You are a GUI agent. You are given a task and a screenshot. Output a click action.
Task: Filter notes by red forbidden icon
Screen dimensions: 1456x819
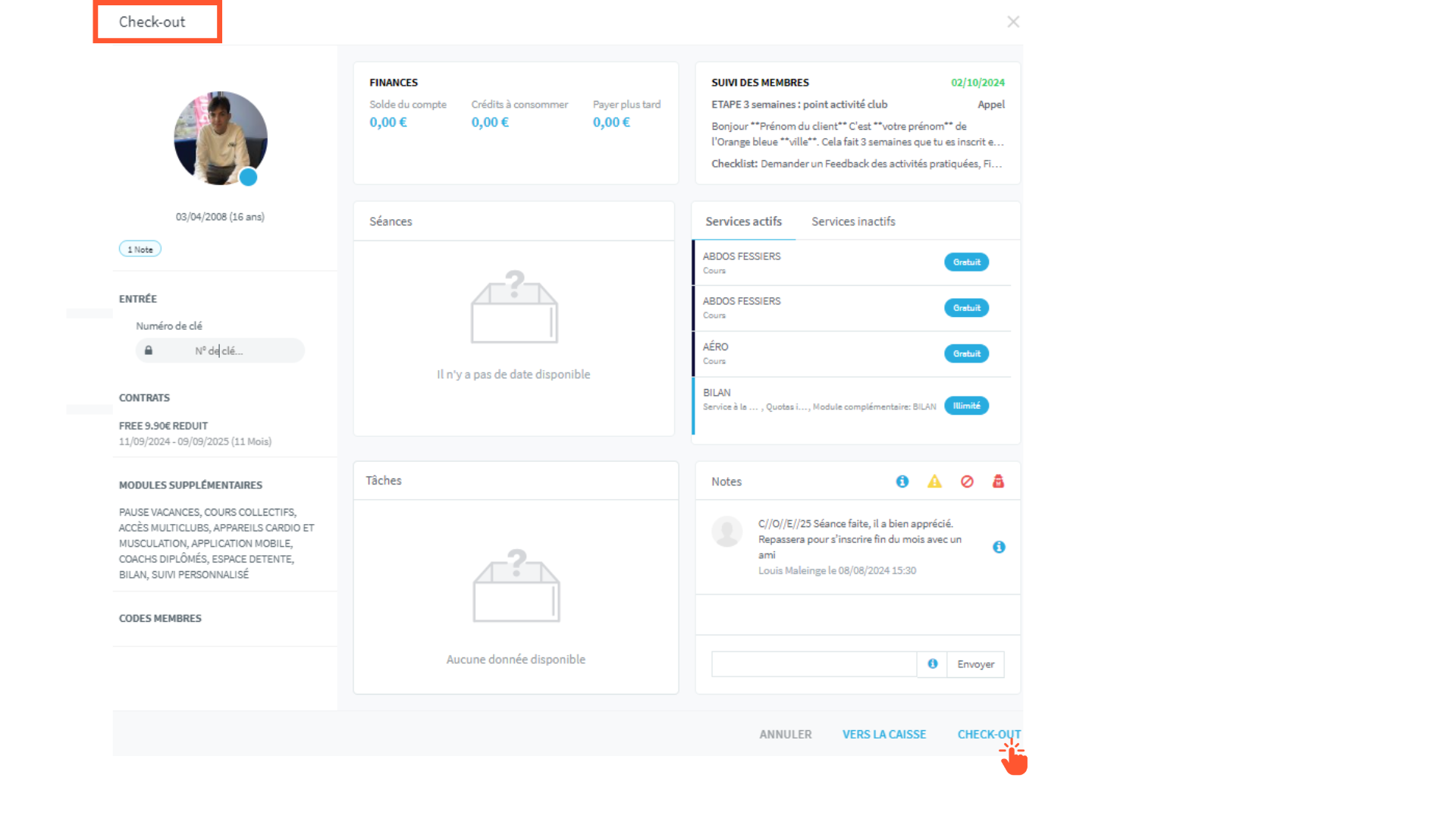click(x=967, y=482)
